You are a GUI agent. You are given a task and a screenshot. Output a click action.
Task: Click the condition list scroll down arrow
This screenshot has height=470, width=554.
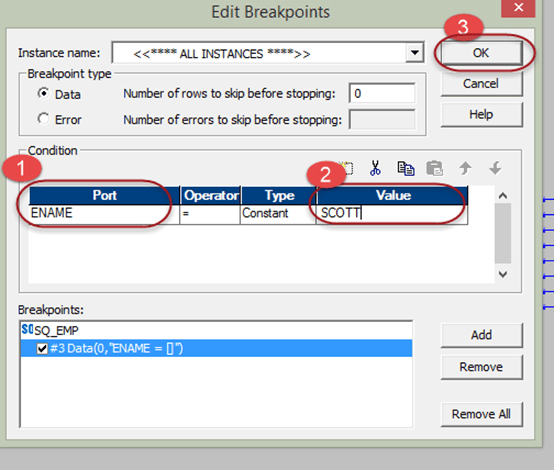click(x=503, y=274)
